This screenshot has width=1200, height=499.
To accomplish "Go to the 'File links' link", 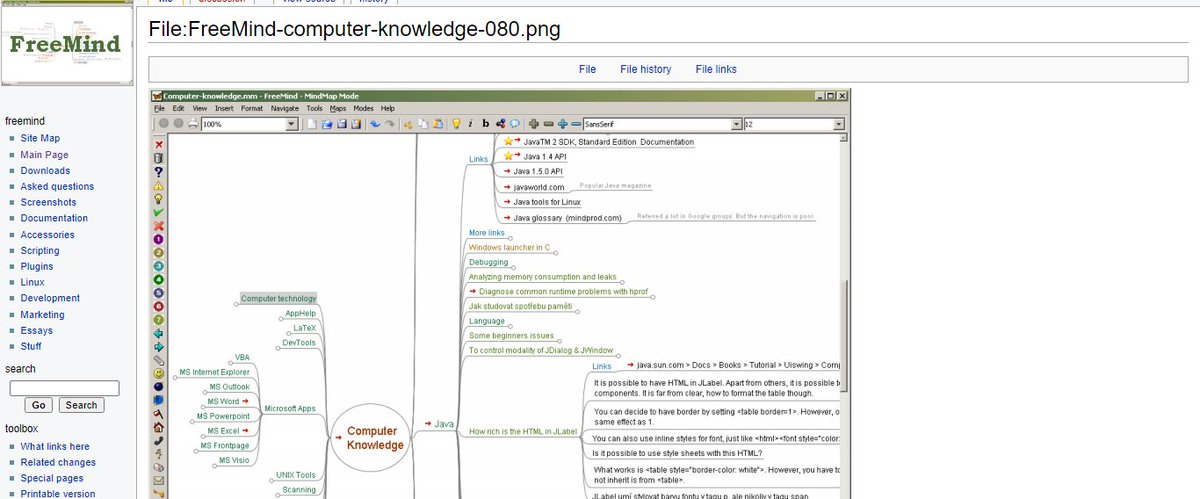I will pos(716,69).
